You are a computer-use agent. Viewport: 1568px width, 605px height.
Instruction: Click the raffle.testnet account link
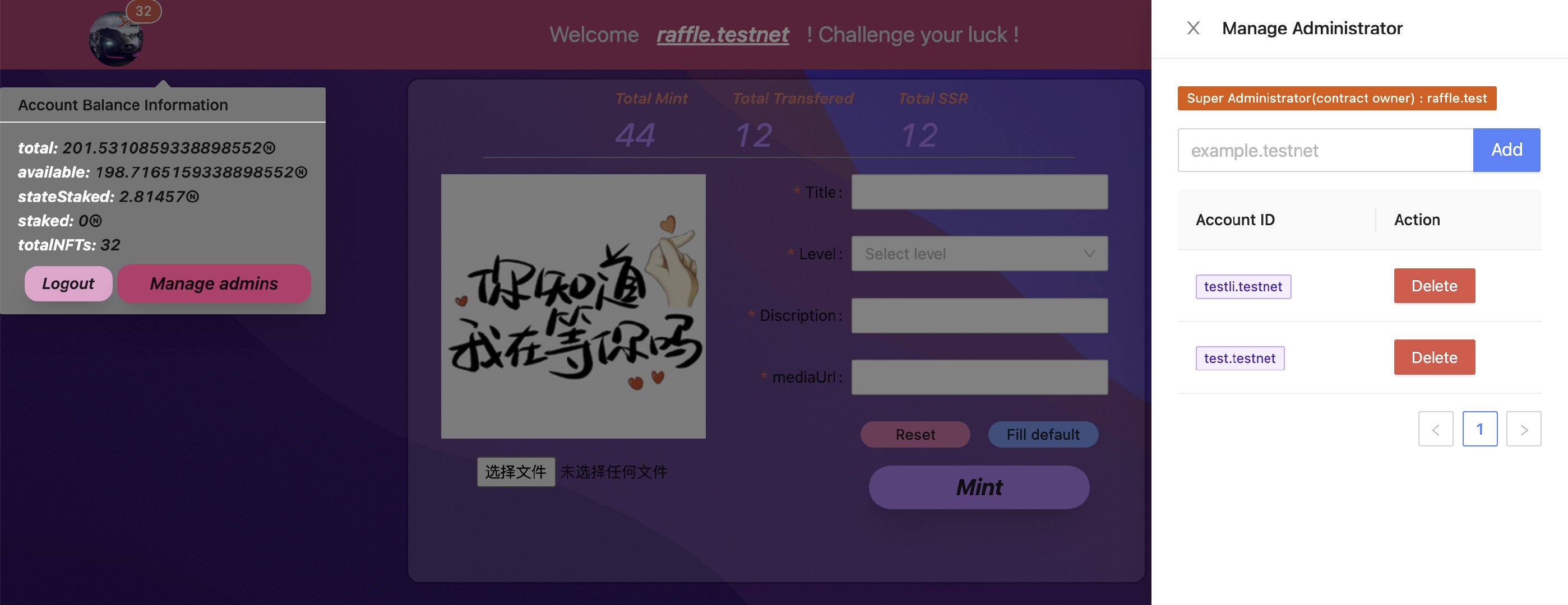point(723,35)
